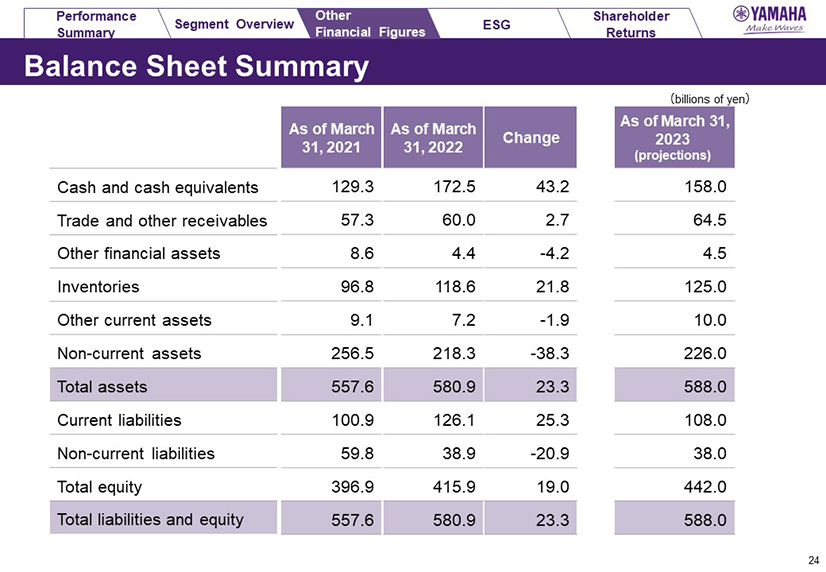Select the Cash and cash equivalents row label

[158, 187]
